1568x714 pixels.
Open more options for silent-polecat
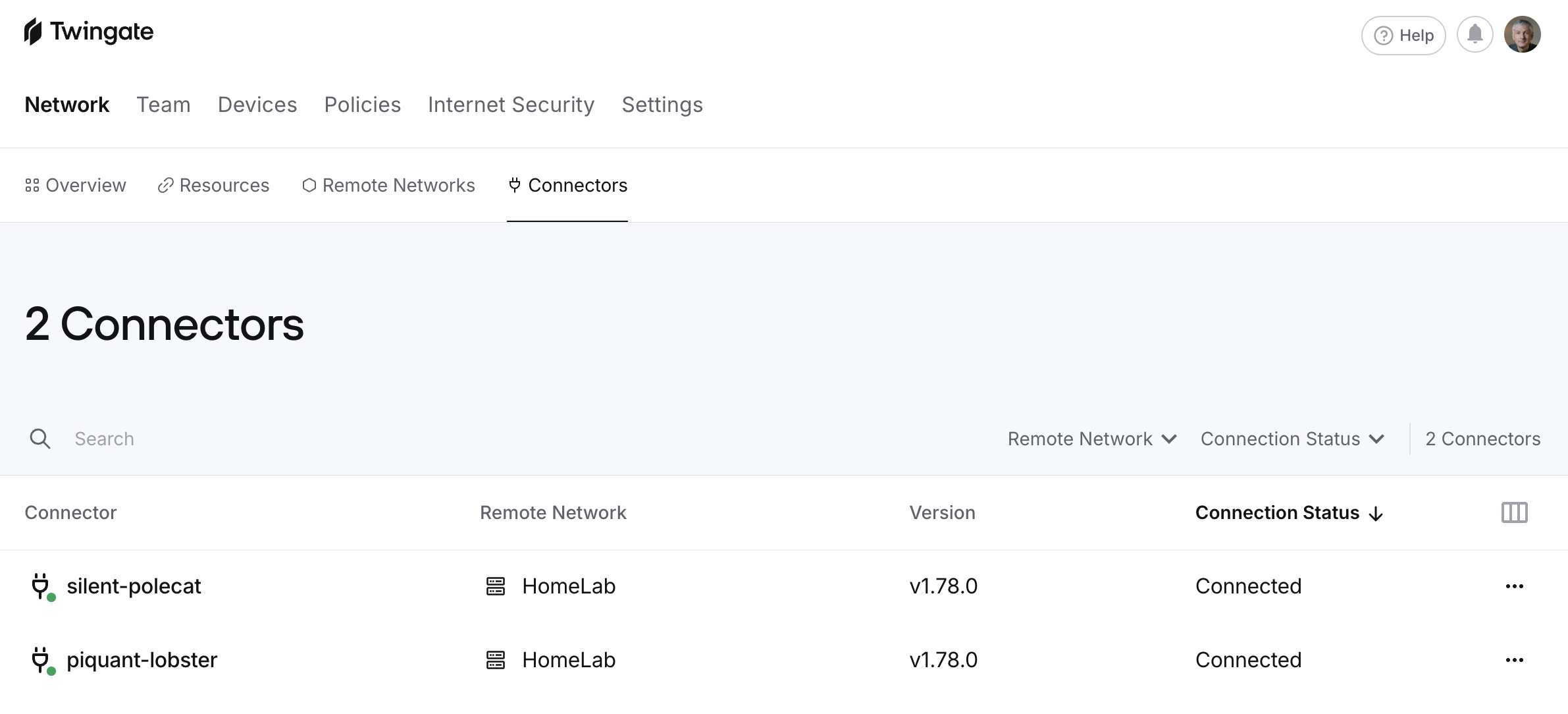[1514, 586]
